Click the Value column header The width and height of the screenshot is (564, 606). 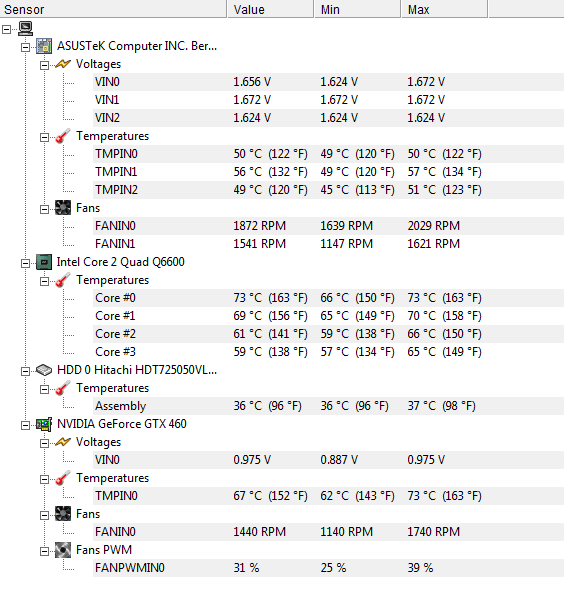[271, 9]
